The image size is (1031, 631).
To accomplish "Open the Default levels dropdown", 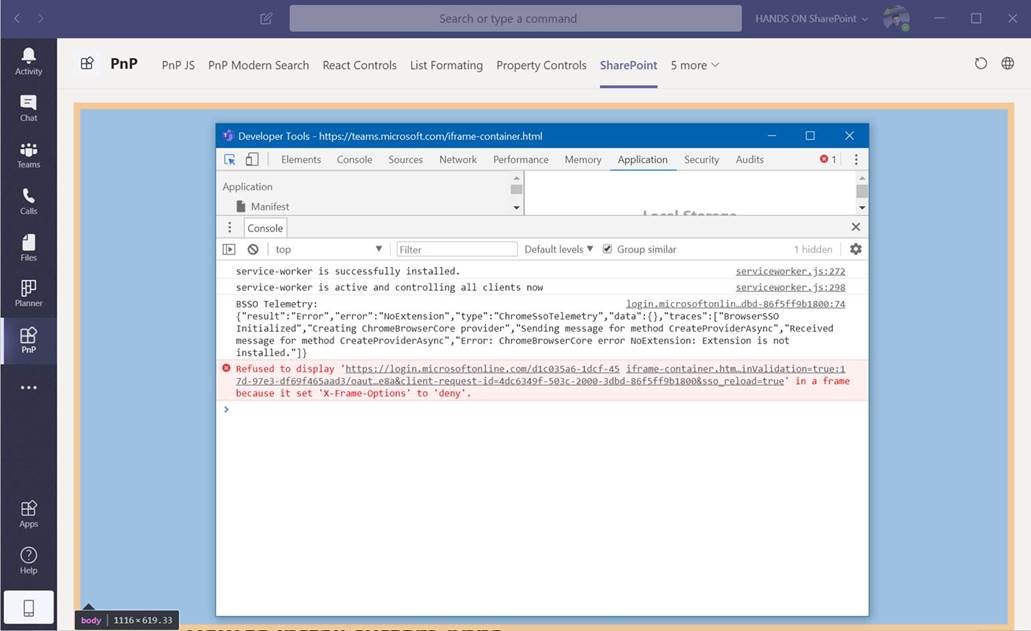I will 558,249.
